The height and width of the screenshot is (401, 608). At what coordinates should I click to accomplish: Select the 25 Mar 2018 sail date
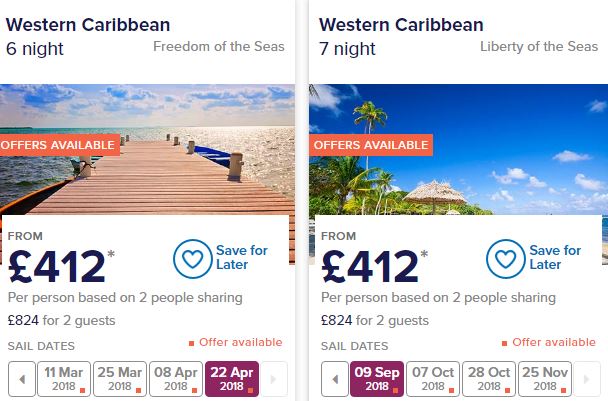(120, 379)
